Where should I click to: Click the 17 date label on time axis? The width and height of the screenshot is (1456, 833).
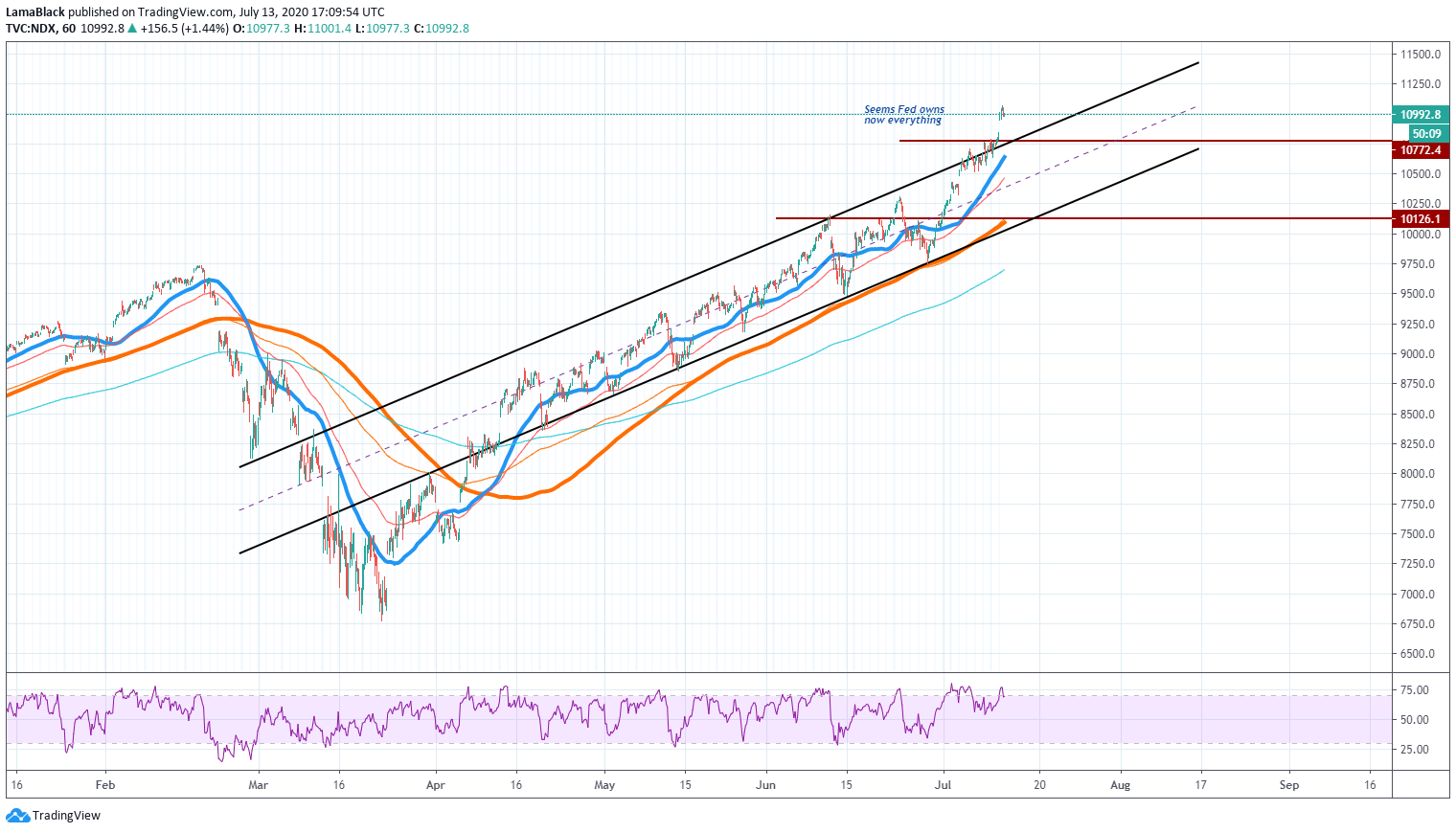[1200, 785]
